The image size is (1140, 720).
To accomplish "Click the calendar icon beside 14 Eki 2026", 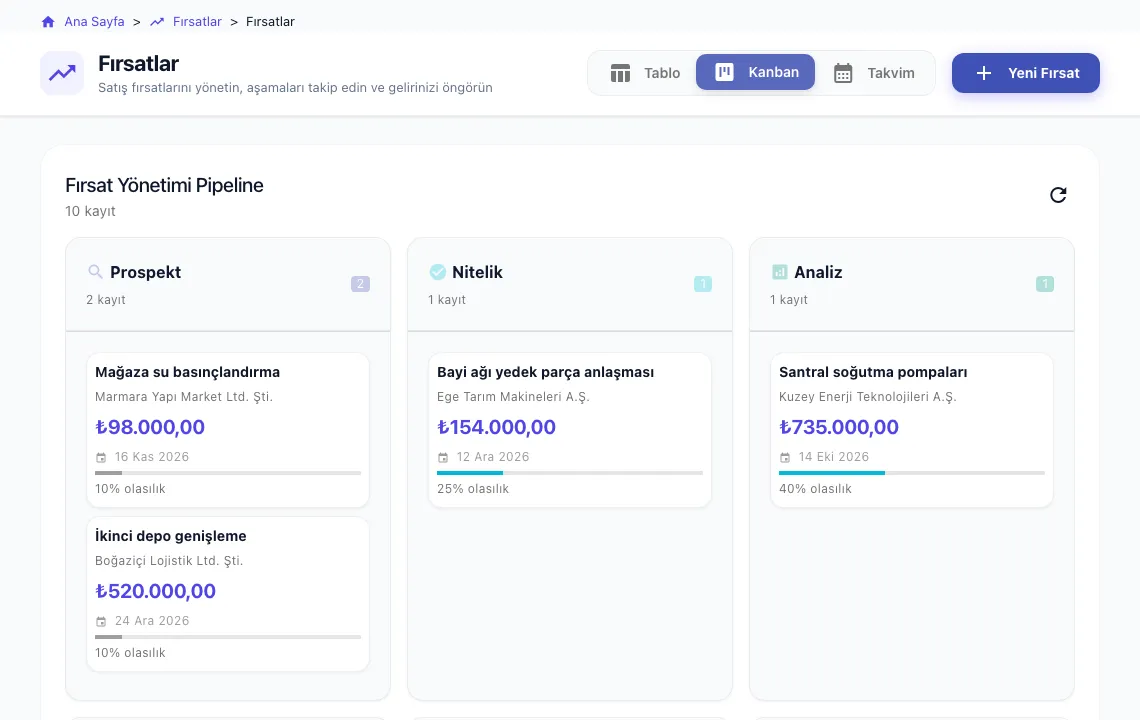I will coord(784,457).
